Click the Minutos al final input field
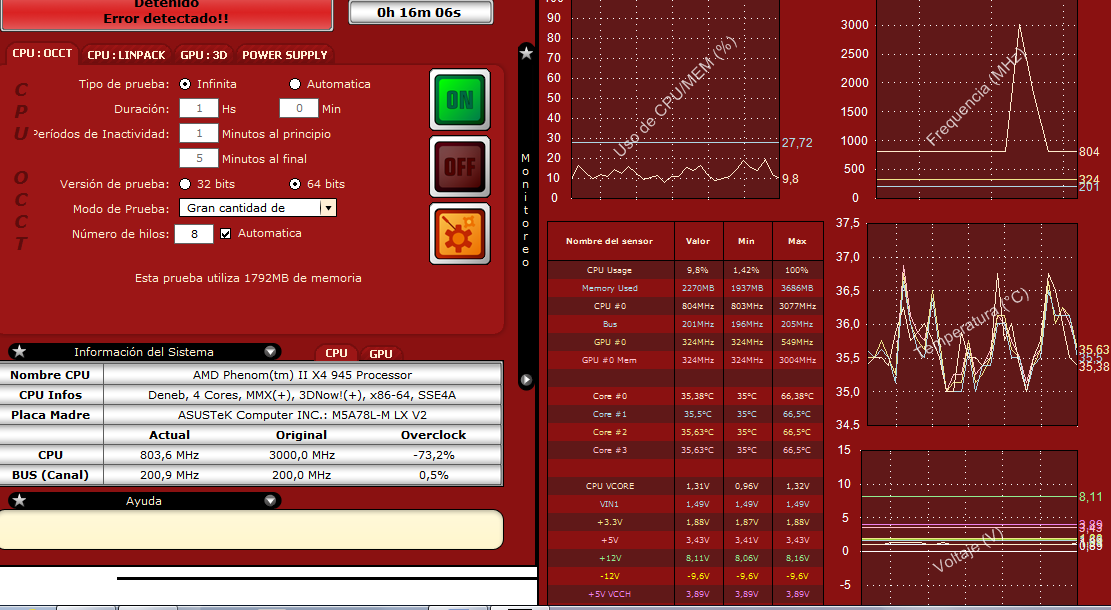Viewport: 1111px width, 610px height. (198, 158)
